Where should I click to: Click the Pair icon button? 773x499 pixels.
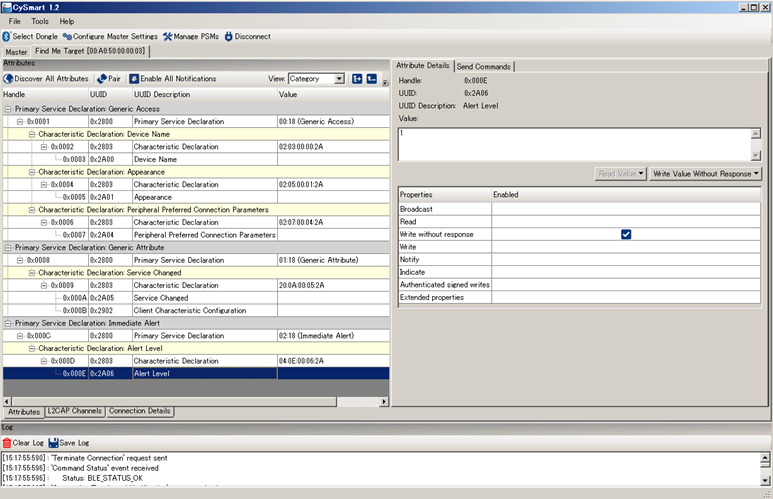click(x=108, y=79)
